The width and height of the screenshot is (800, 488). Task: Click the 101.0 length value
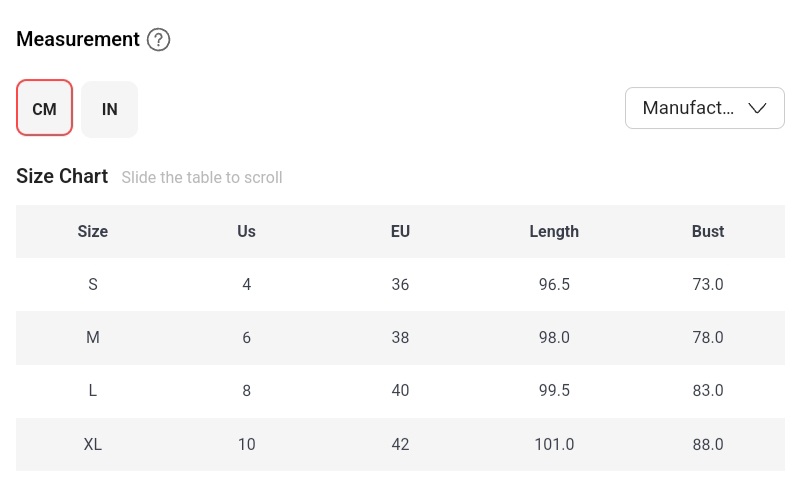(554, 444)
